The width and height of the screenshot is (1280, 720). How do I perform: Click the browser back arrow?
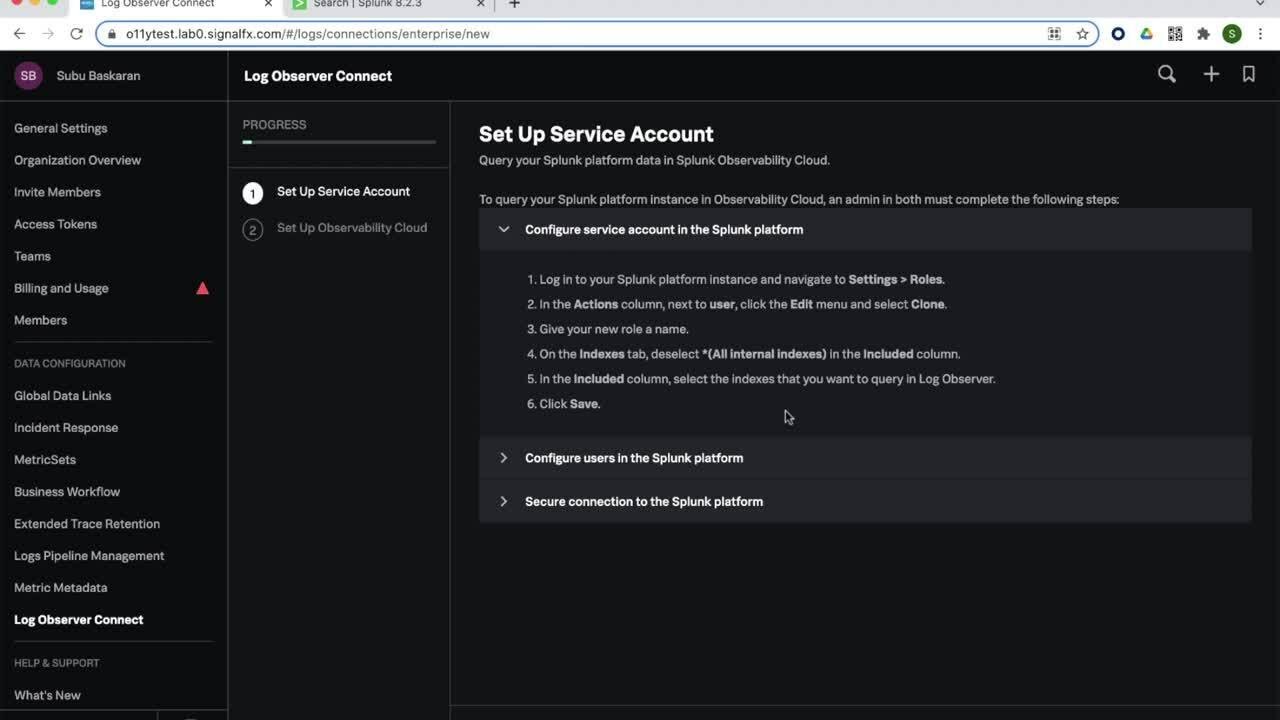click(x=19, y=33)
